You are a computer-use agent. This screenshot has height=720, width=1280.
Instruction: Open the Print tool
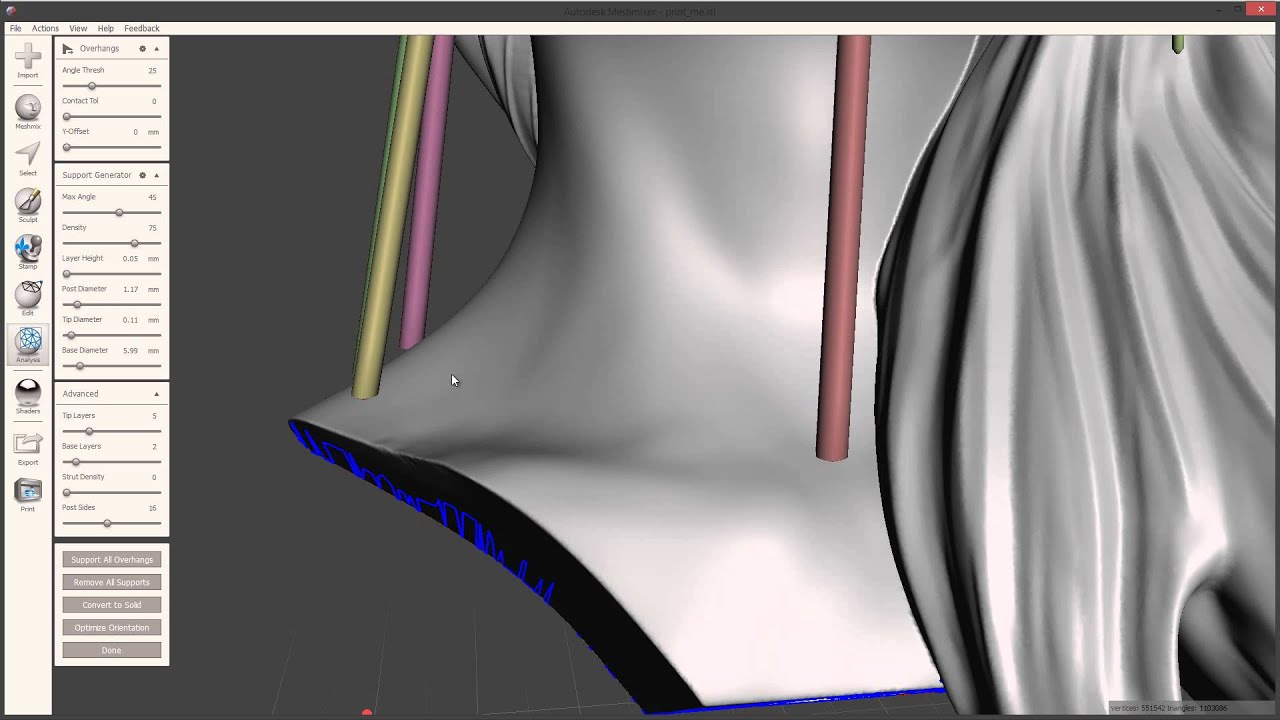[x=28, y=495]
